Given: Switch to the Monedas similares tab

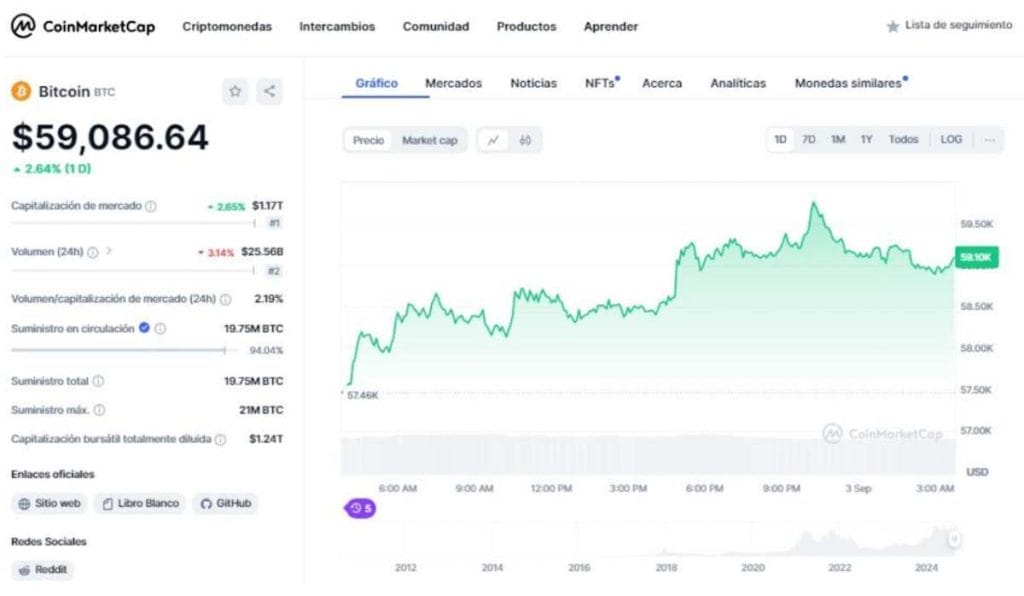Looking at the screenshot, I should [x=850, y=84].
